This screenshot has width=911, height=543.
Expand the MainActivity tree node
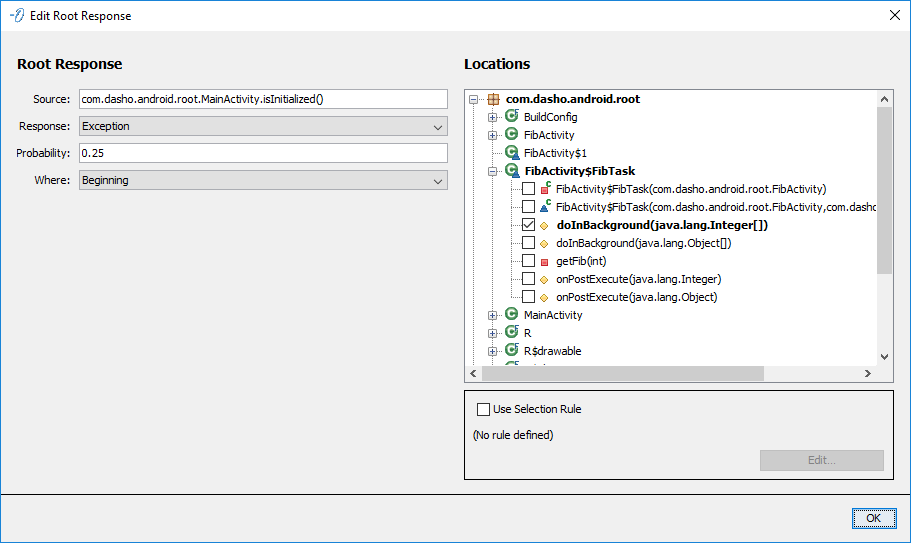click(x=493, y=315)
